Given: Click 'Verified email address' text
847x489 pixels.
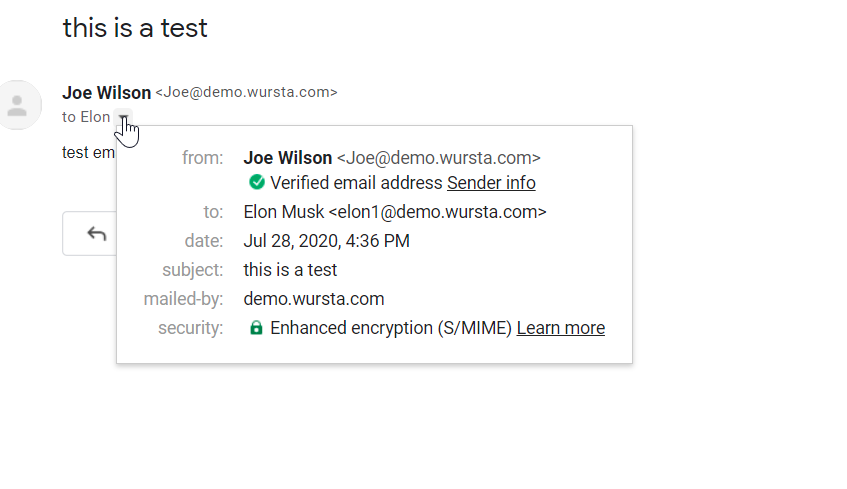Looking at the screenshot, I should pos(356,183).
